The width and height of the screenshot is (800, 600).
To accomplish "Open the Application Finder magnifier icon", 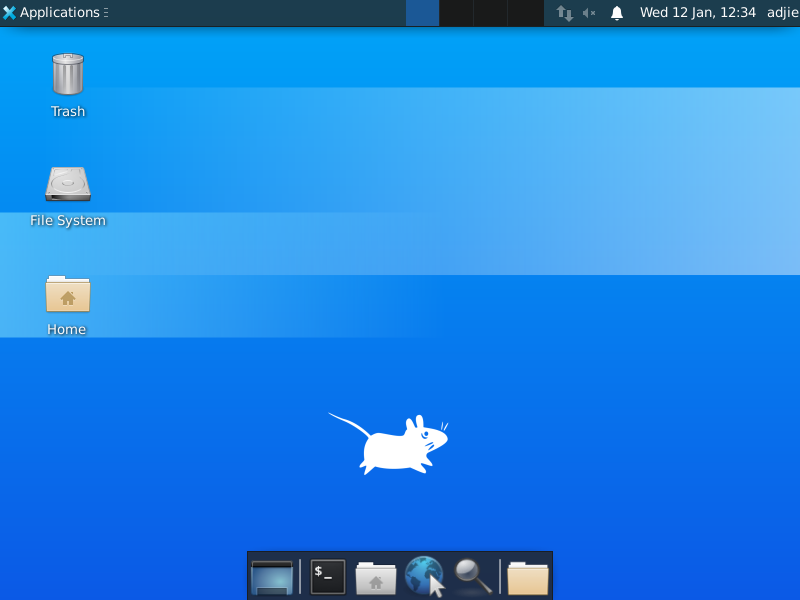I will click(473, 577).
